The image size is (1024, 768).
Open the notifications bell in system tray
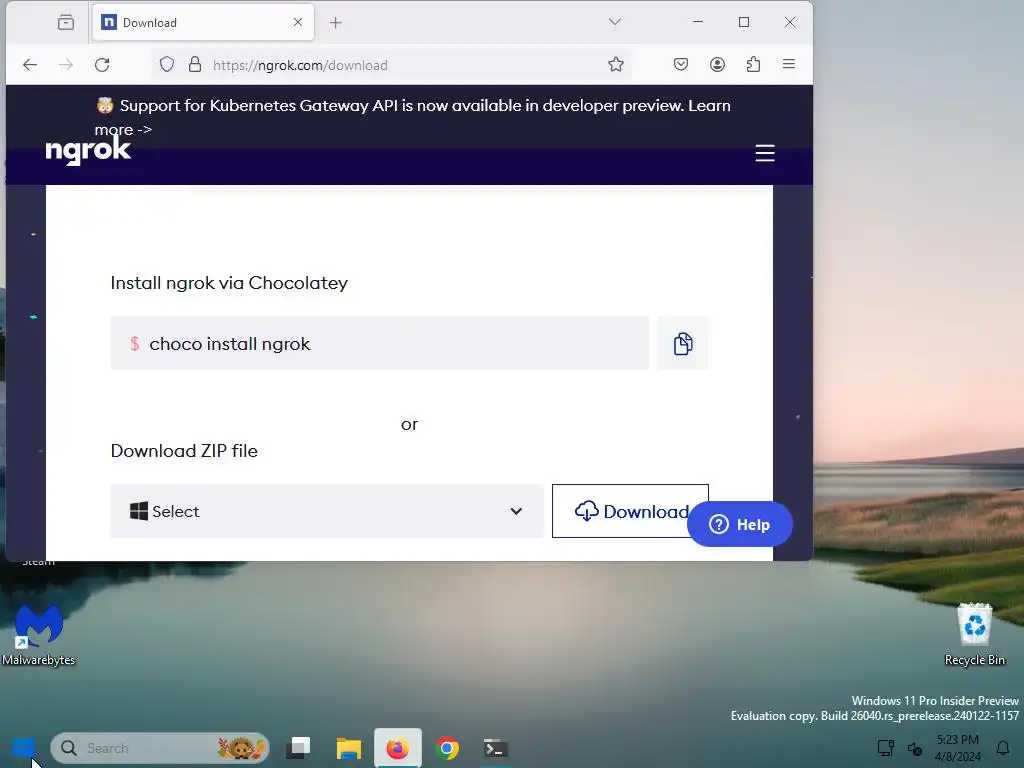click(x=1003, y=748)
